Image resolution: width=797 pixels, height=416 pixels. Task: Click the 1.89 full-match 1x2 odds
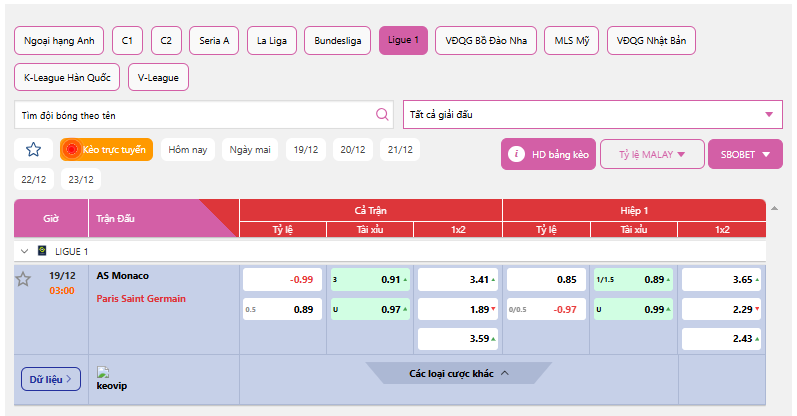pyautogui.click(x=458, y=309)
